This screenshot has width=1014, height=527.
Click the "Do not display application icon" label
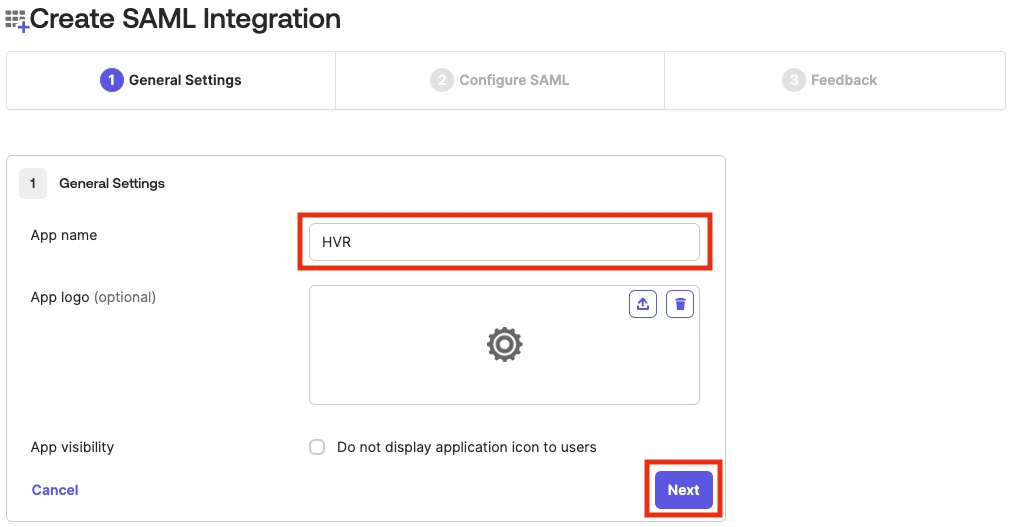[466, 447]
